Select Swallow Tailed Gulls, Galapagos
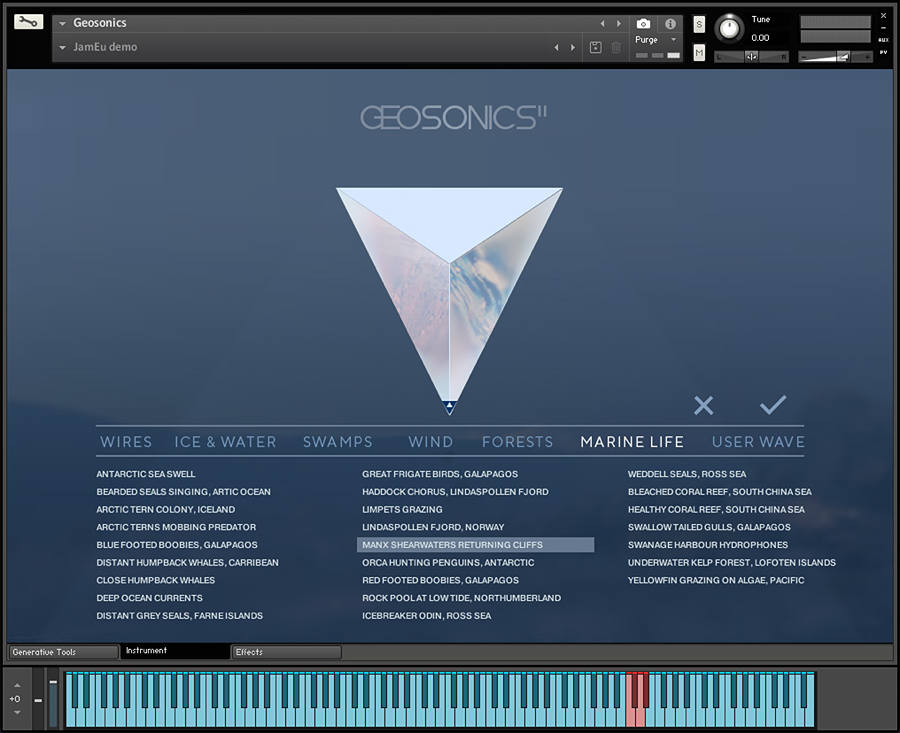900x733 pixels. point(709,527)
